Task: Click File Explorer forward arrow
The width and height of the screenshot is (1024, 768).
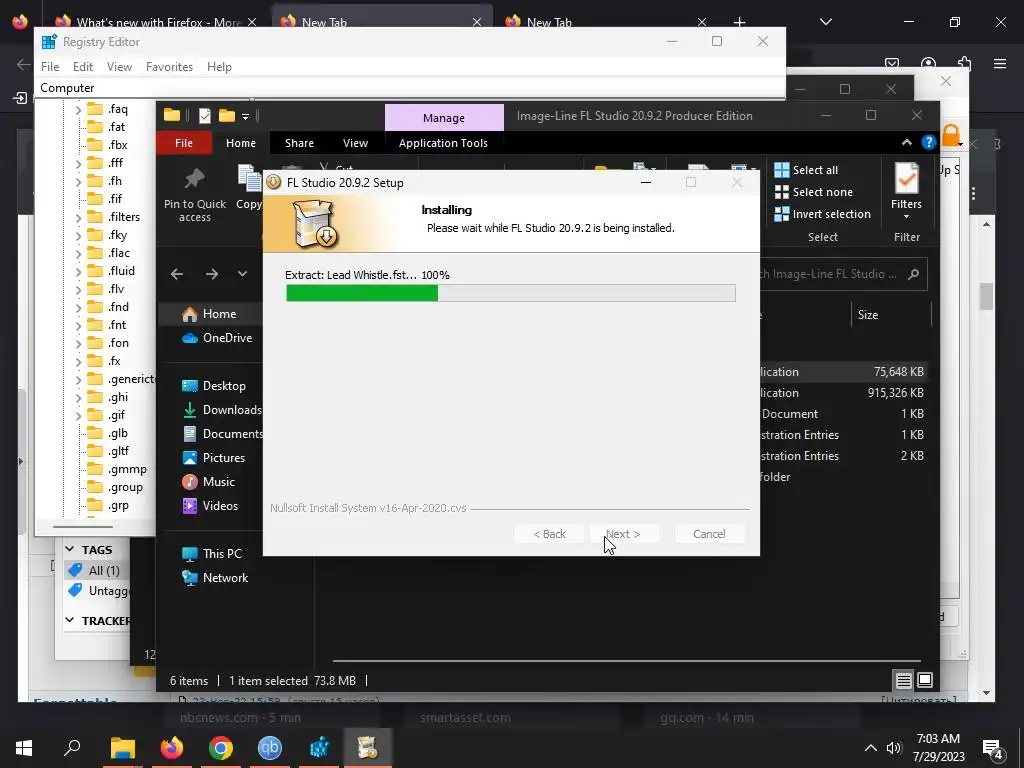Action: click(x=212, y=274)
